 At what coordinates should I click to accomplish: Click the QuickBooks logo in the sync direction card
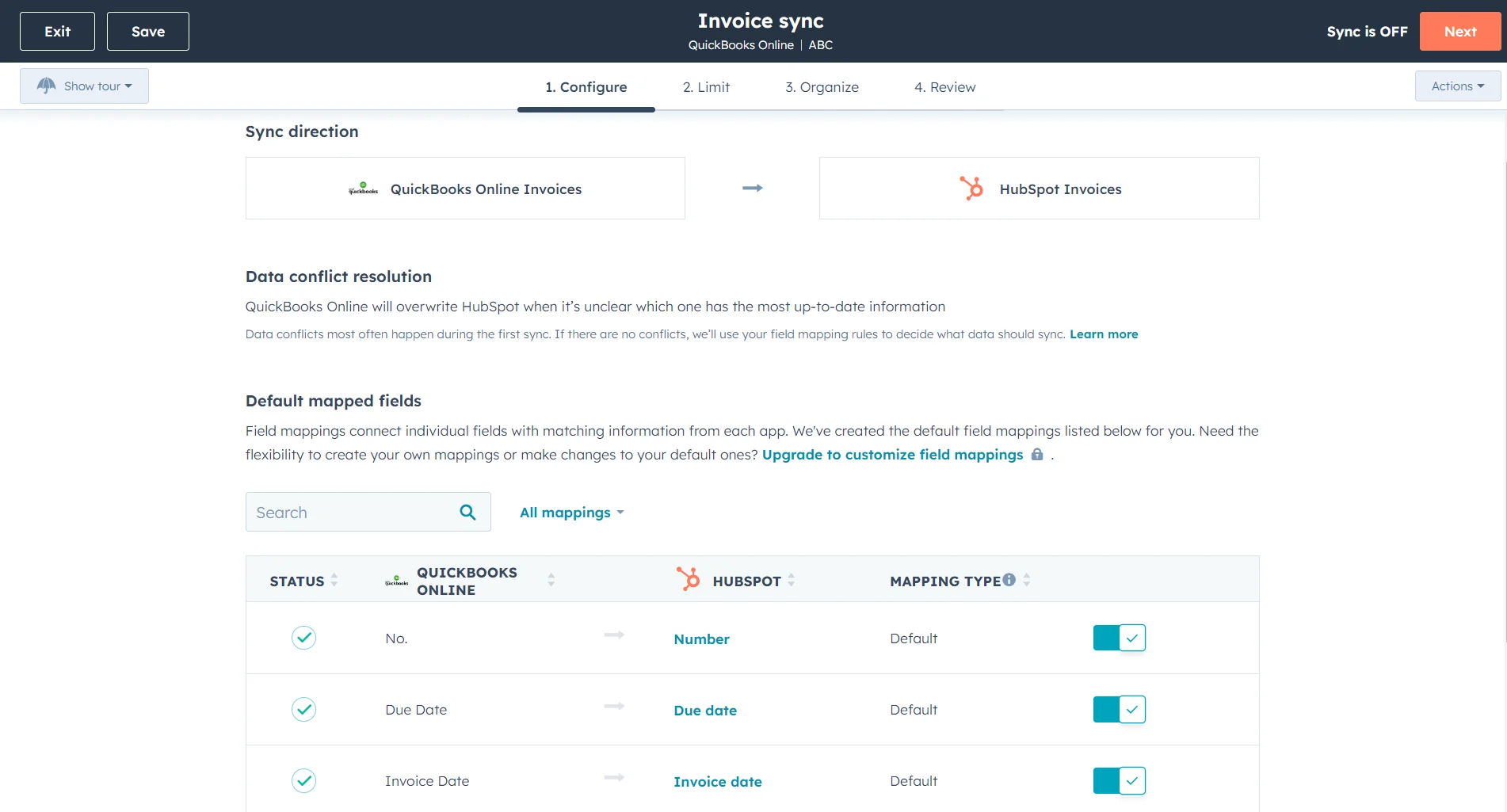click(363, 189)
